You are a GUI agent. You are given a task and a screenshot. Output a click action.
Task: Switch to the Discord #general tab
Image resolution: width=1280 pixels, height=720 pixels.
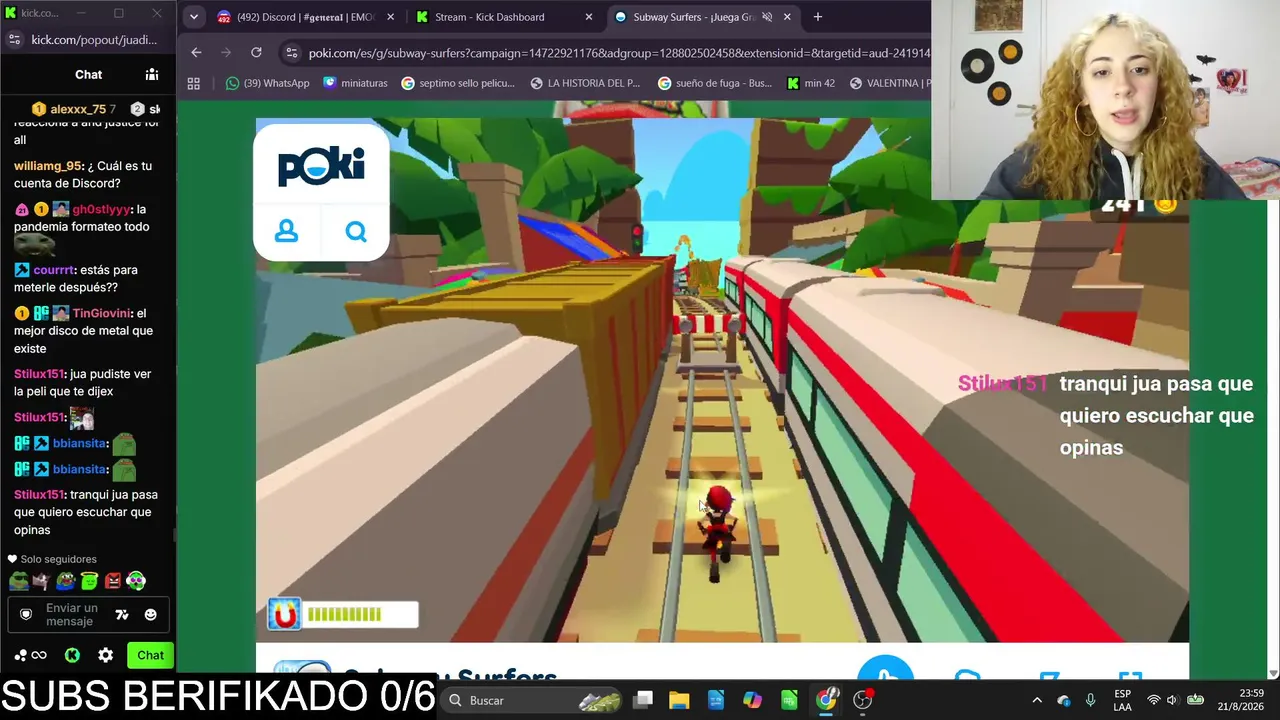tap(304, 17)
